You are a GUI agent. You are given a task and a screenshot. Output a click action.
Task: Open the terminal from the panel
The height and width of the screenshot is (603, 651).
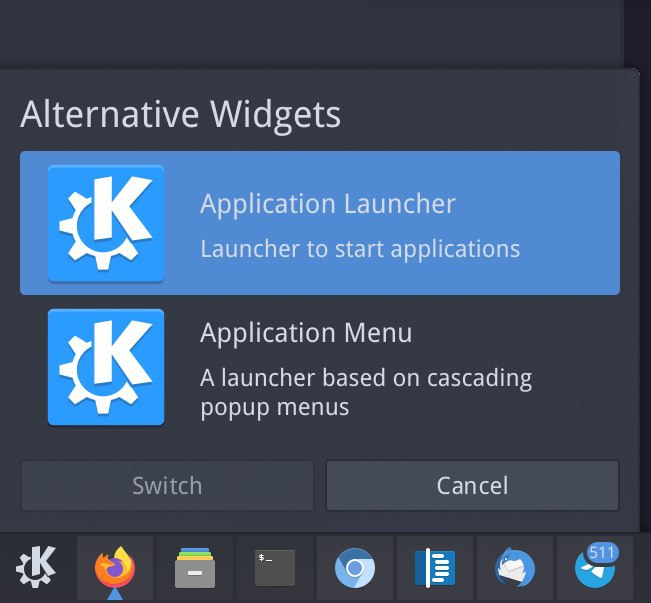tap(275, 568)
